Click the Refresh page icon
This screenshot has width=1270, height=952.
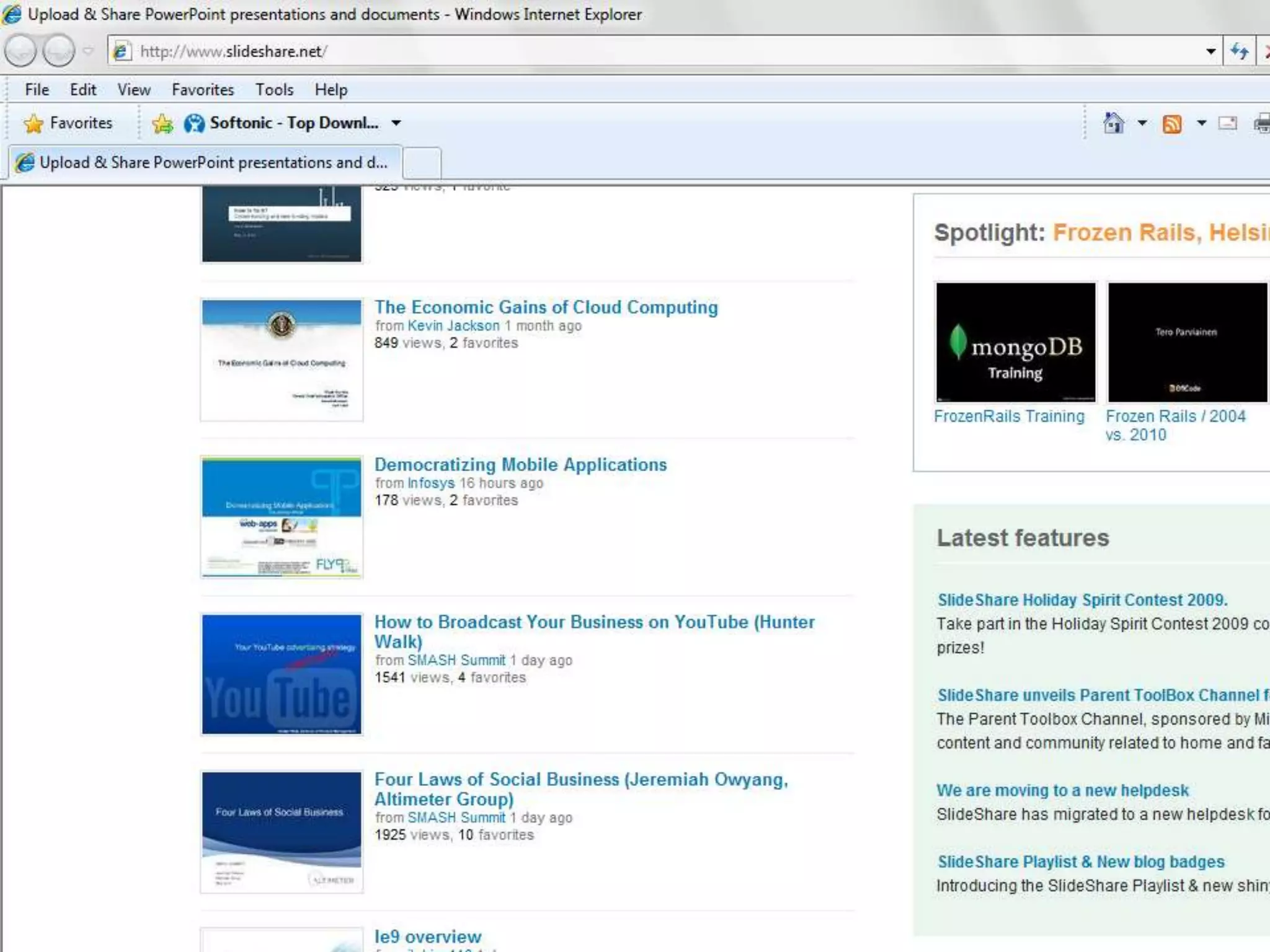point(1240,51)
